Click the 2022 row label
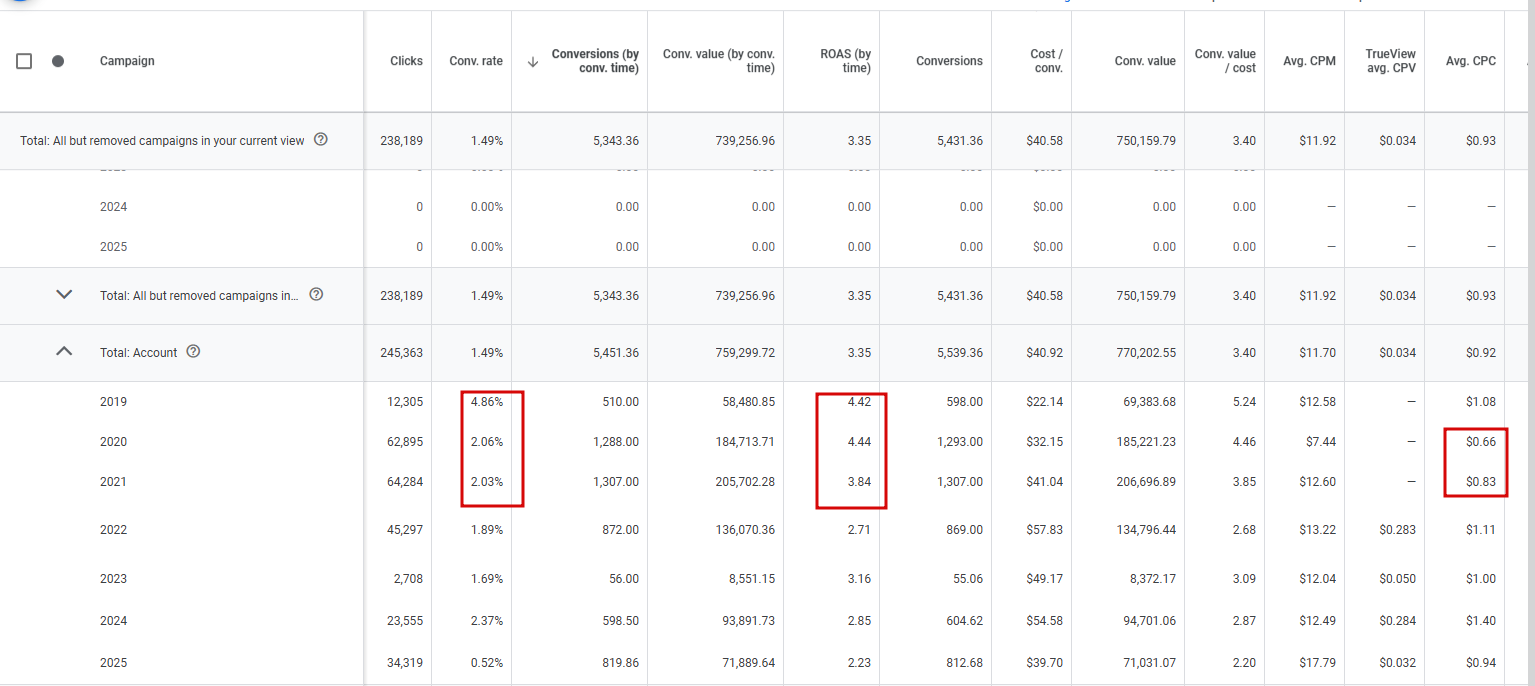This screenshot has width=1535, height=686. tap(113, 530)
